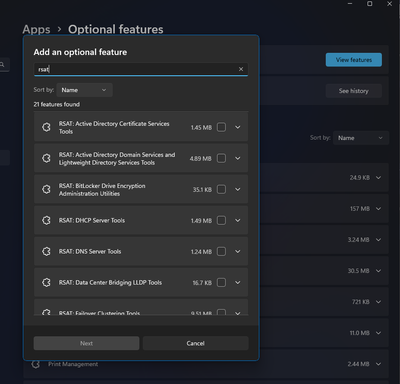Click the RSAT BitLocker Drive Encryption feature icon
This screenshot has height=384, width=400.
tap(46, 189)
